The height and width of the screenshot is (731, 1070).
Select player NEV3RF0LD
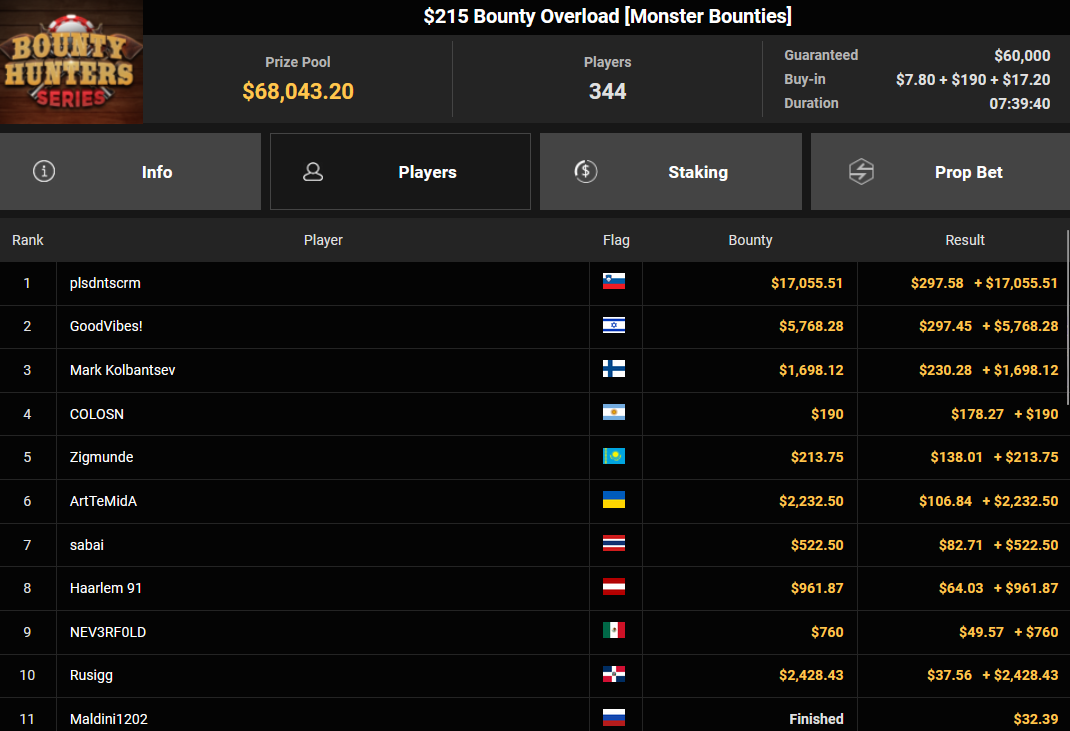click(108, 632)
